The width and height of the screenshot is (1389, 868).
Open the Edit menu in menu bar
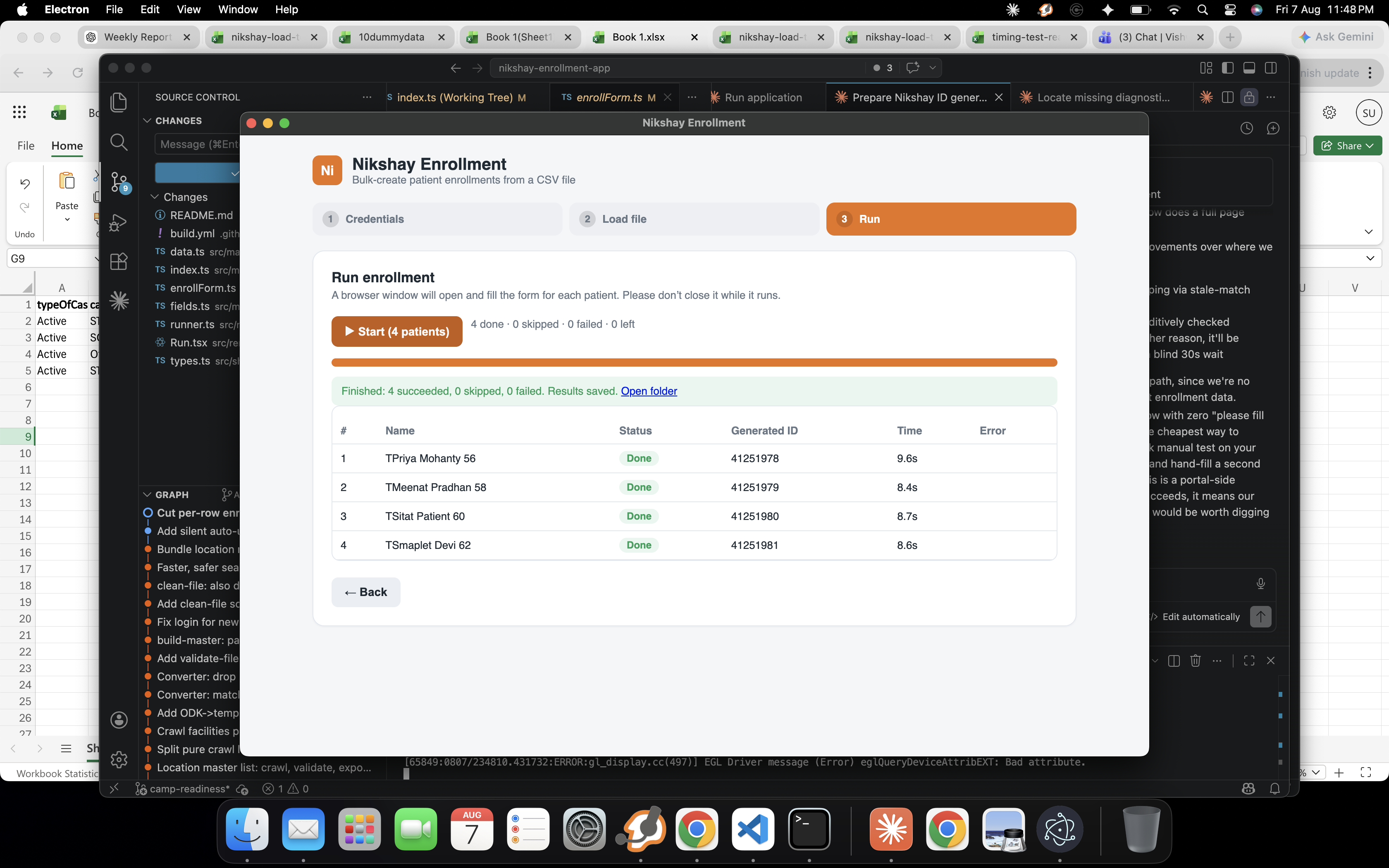point(150,10)
